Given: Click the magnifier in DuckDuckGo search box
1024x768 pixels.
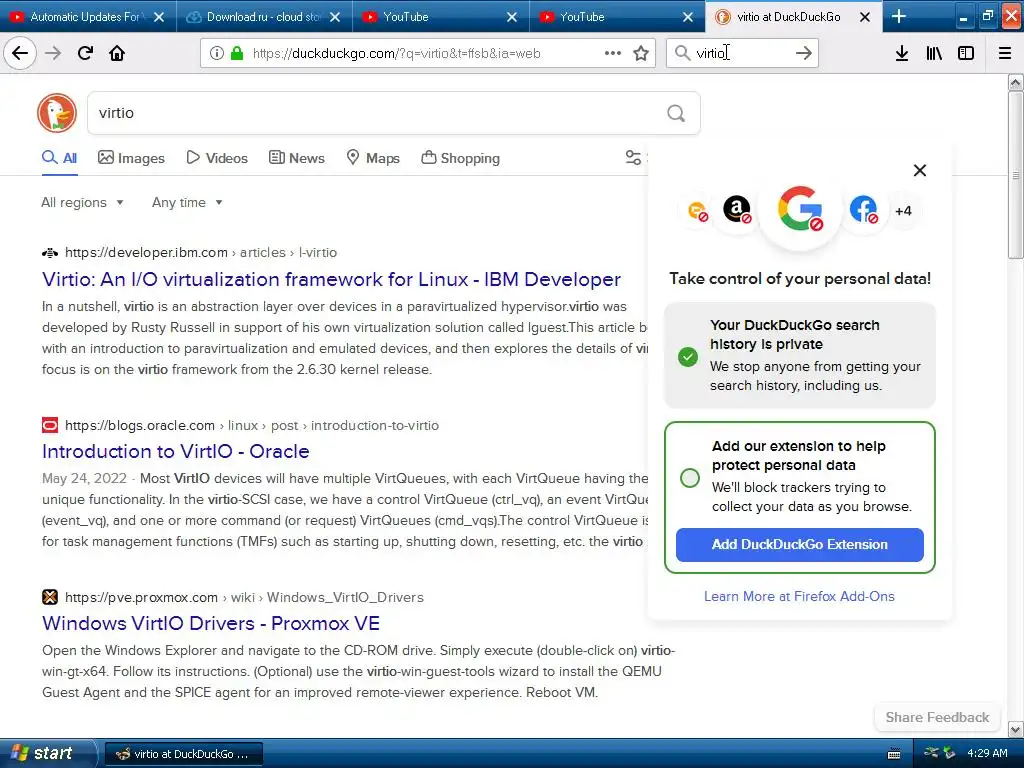Looking at the screenshot, I should point(676,114).
